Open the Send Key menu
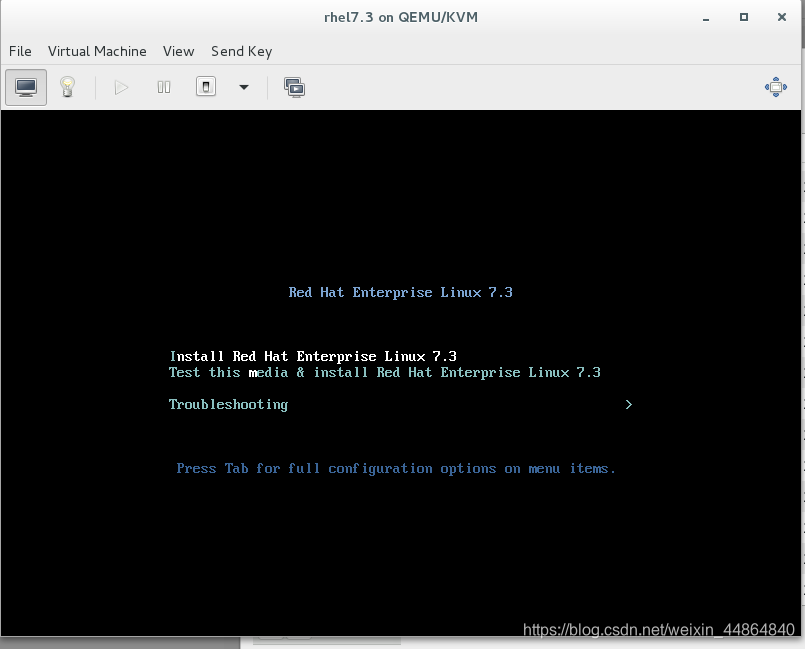This screenshot has height=649, width=805. click(x=242, y=51)
